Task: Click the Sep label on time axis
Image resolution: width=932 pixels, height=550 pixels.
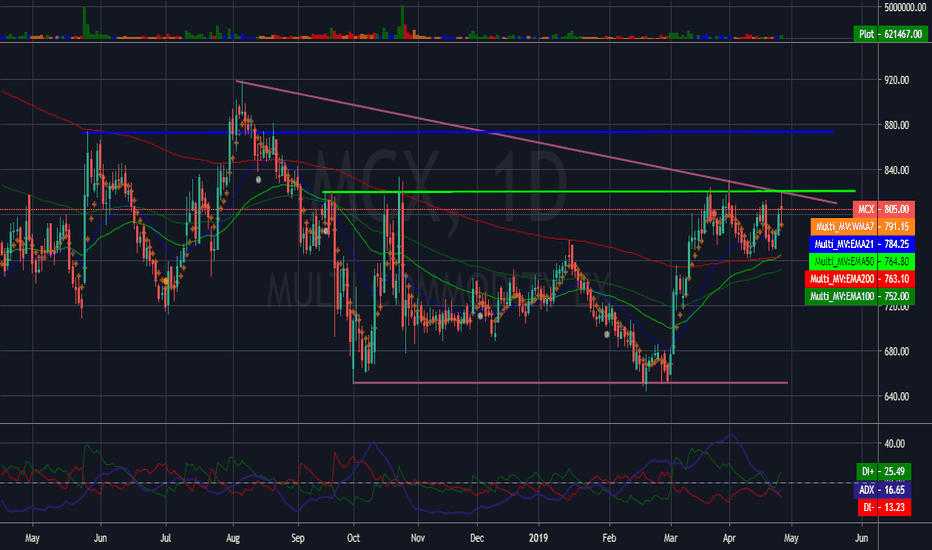Action: pyautogui.click(x=298, y=538)
